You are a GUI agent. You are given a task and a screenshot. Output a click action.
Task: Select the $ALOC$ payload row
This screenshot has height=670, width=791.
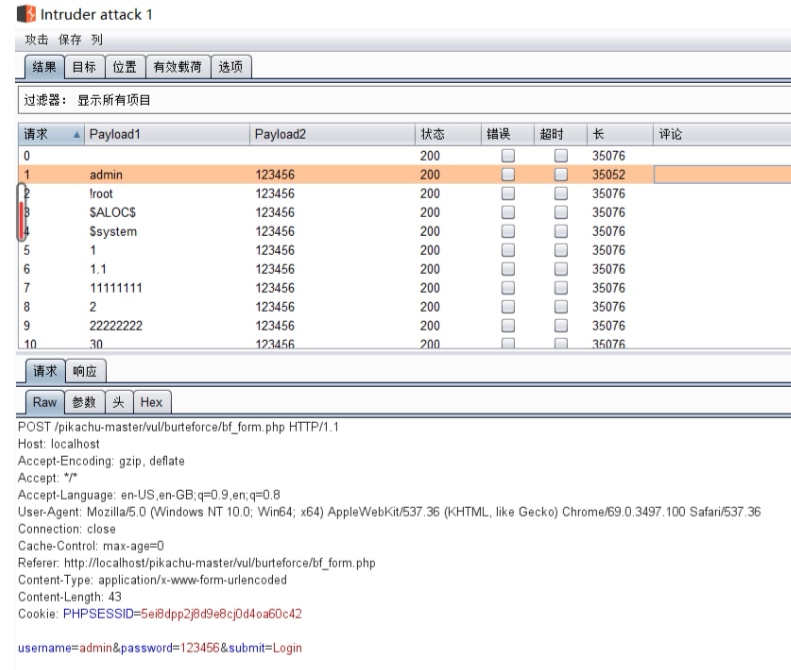[x=405, y=212]
